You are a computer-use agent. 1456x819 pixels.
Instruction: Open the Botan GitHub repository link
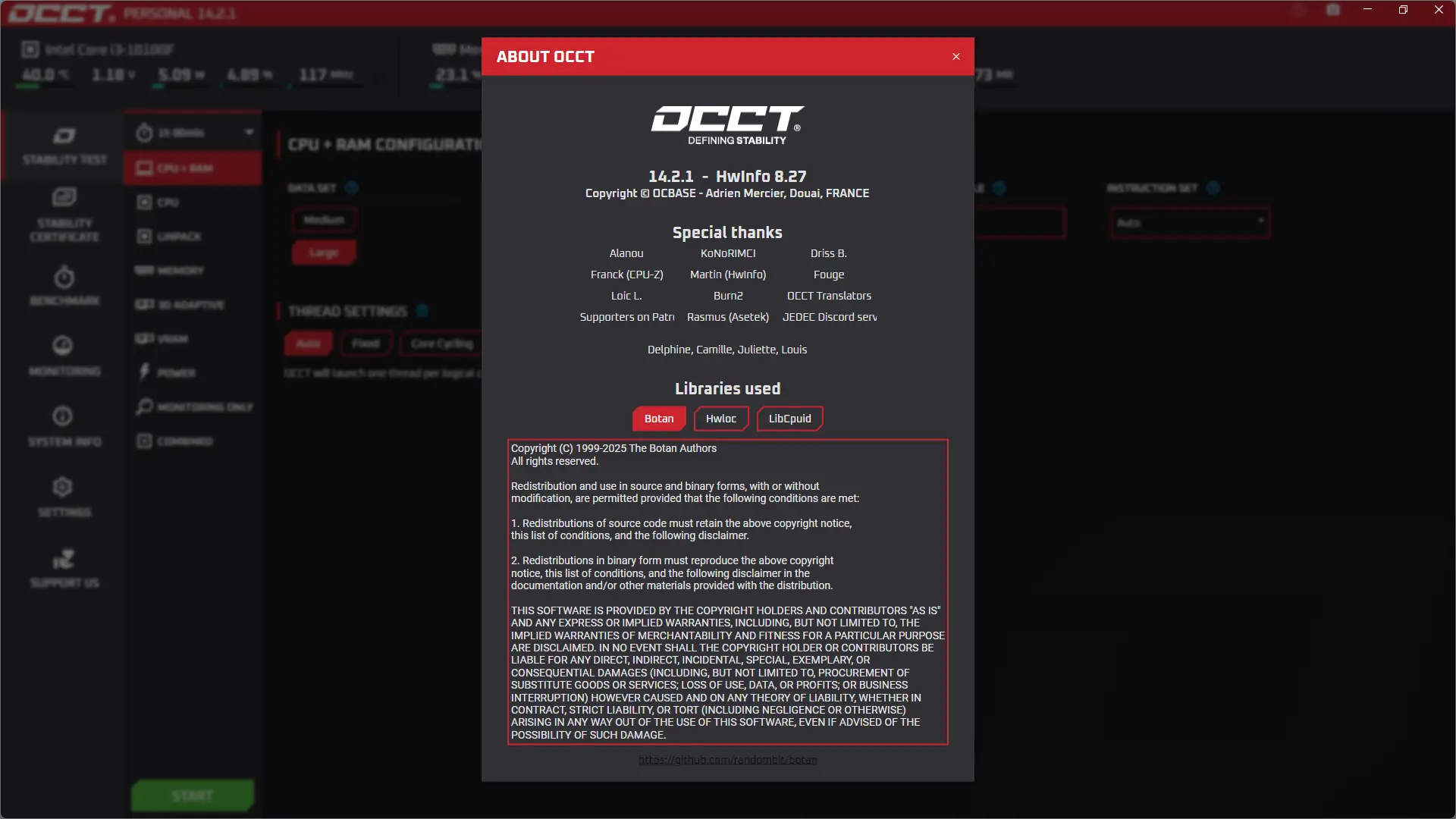click(x=727, y=760)
